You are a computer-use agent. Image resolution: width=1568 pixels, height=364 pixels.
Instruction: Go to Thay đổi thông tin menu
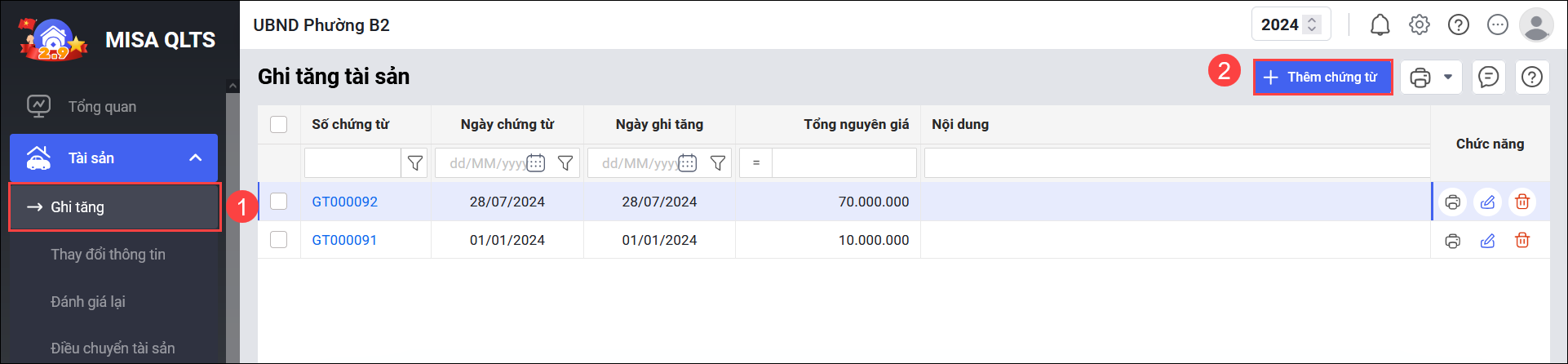point(108,255)
